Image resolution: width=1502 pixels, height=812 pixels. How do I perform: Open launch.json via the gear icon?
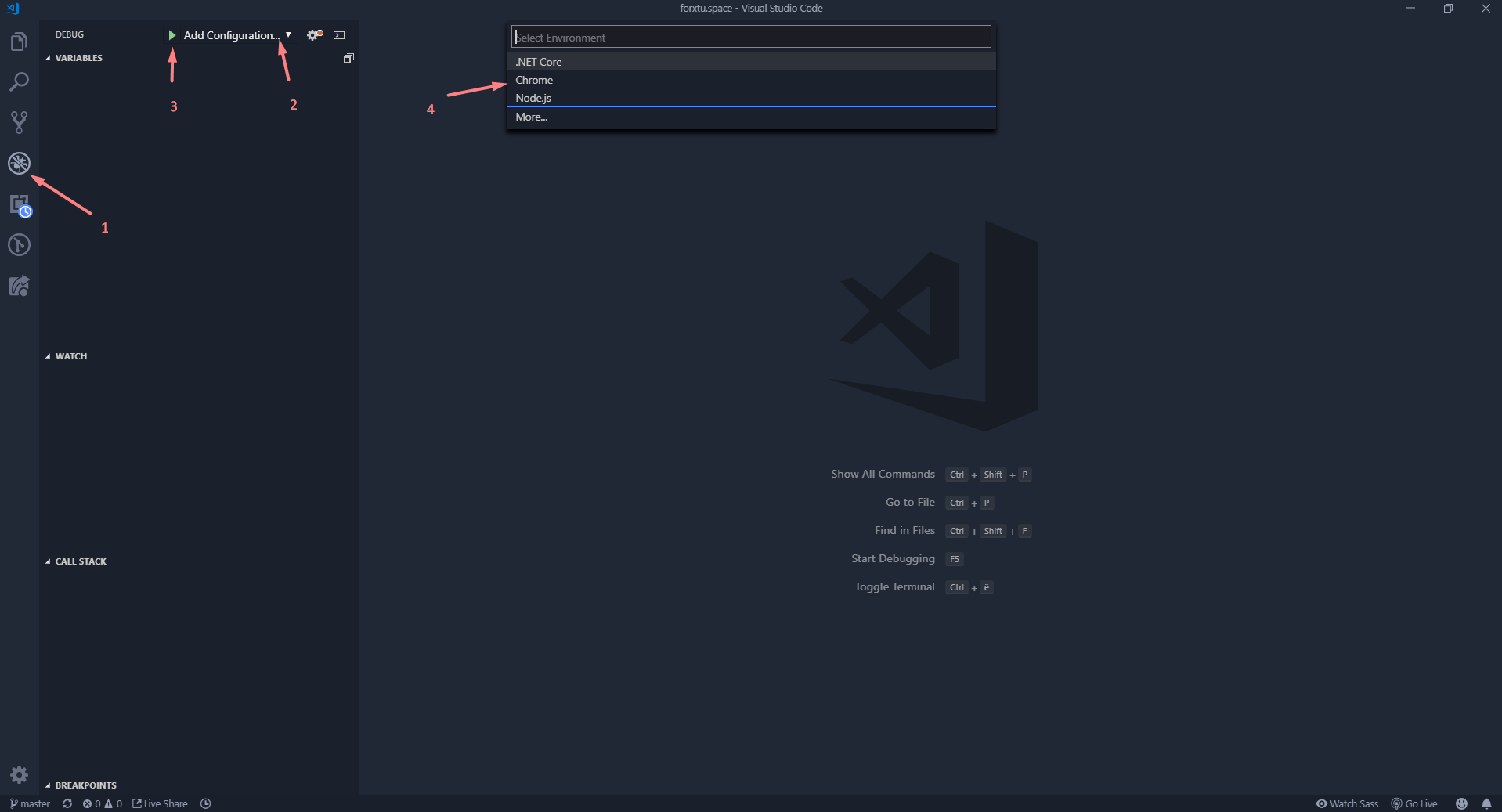pos(314,35)
